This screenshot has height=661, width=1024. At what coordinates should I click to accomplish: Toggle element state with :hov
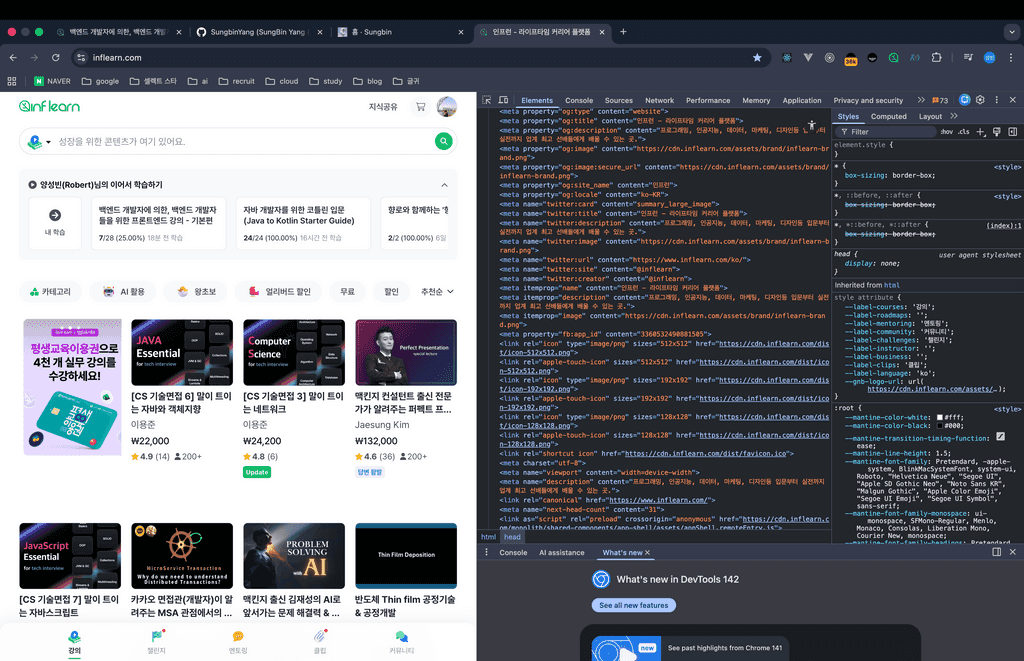pos(945,131)
